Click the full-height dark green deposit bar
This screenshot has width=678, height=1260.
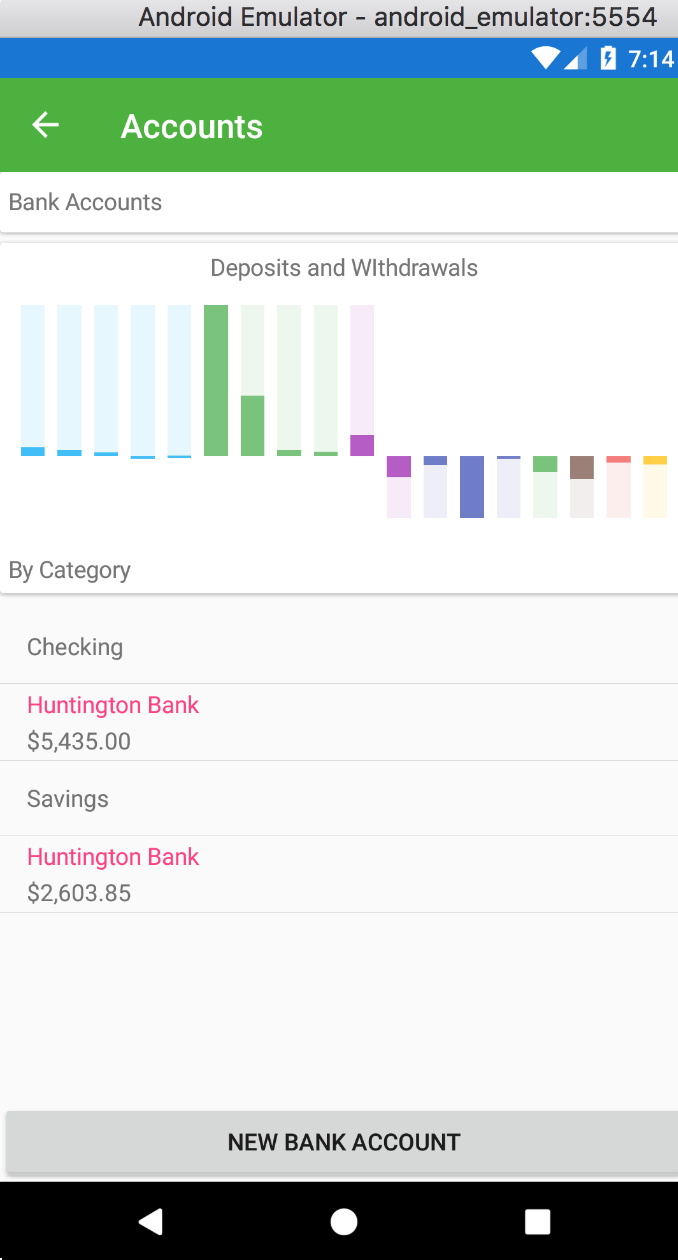pos(216,380)
